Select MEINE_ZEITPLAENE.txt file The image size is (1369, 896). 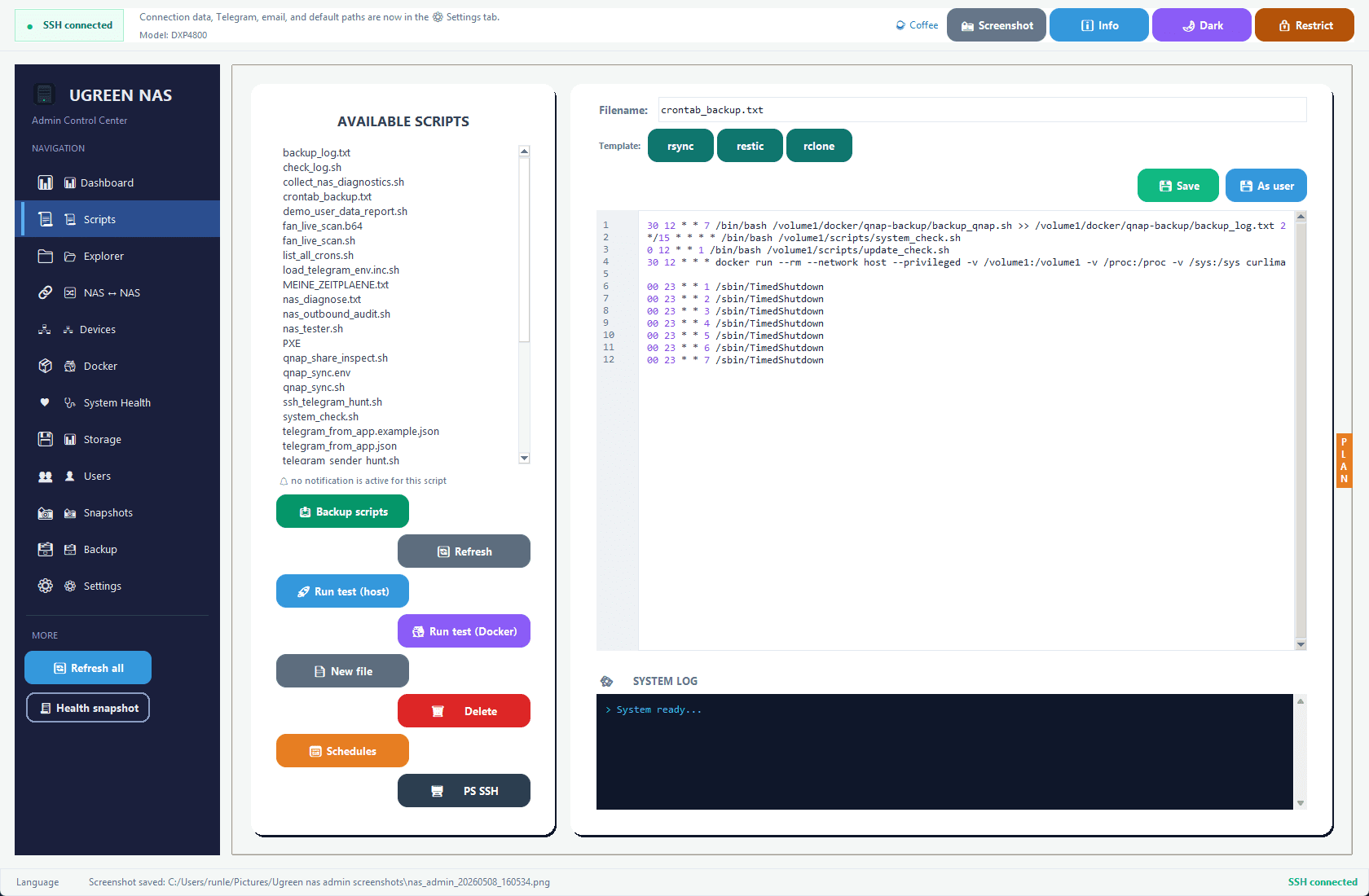click(x=336, y=284)
